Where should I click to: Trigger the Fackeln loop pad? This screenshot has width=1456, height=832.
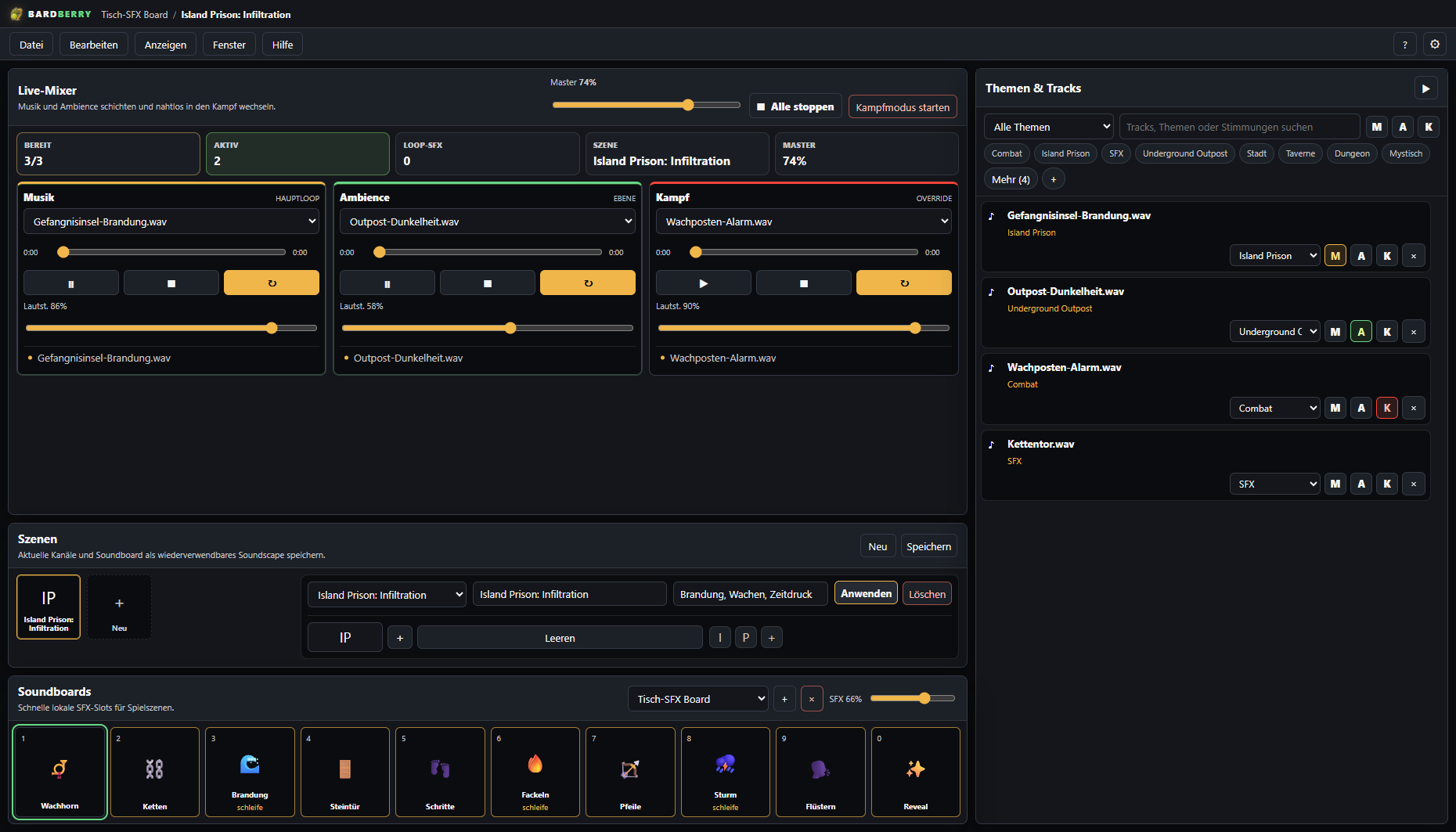coord(535,772)
